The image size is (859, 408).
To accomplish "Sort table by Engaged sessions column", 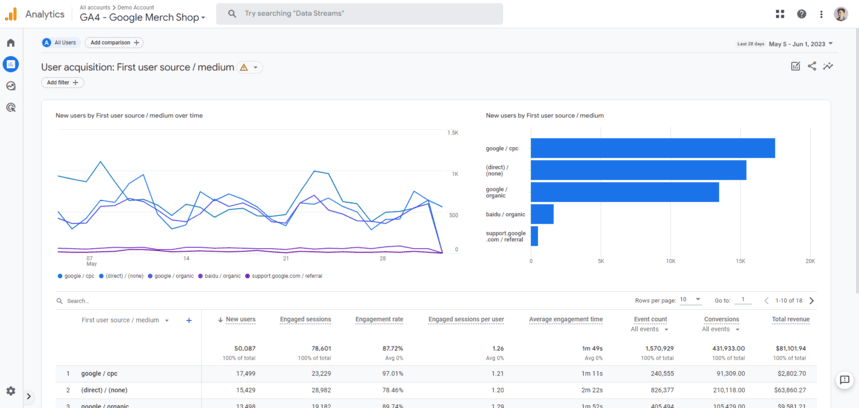I will pos(305,320).
